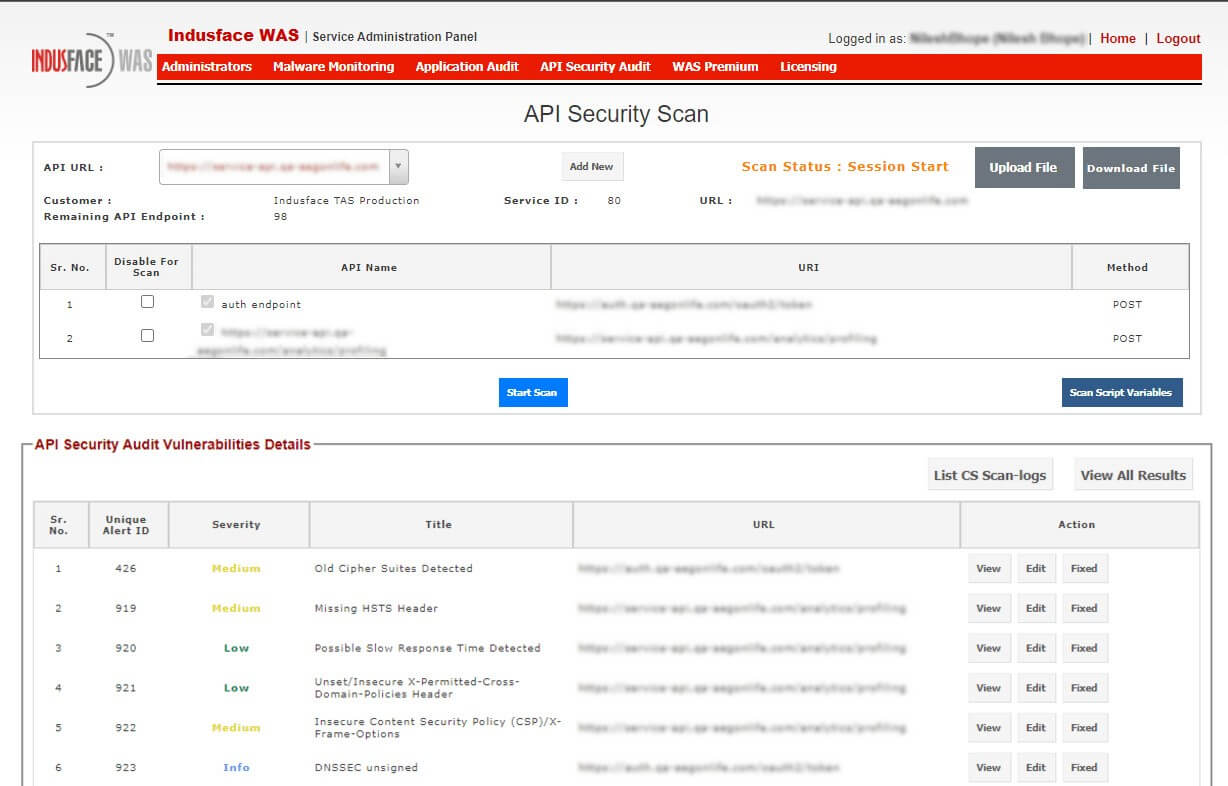Click alert ID 919
1228x786 pixels.
(126, 609)
